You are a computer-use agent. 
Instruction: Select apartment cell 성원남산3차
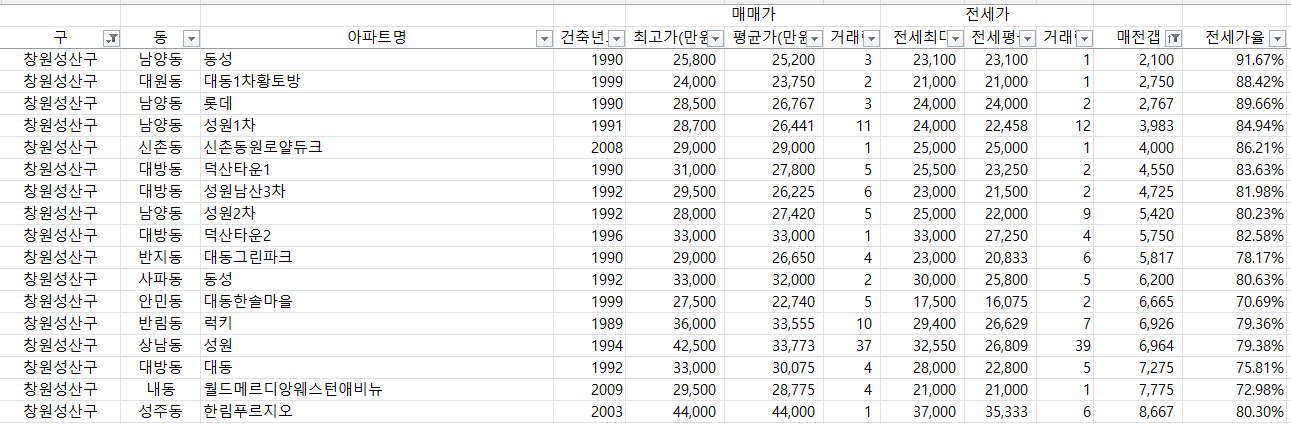click(x=378, y=191)
